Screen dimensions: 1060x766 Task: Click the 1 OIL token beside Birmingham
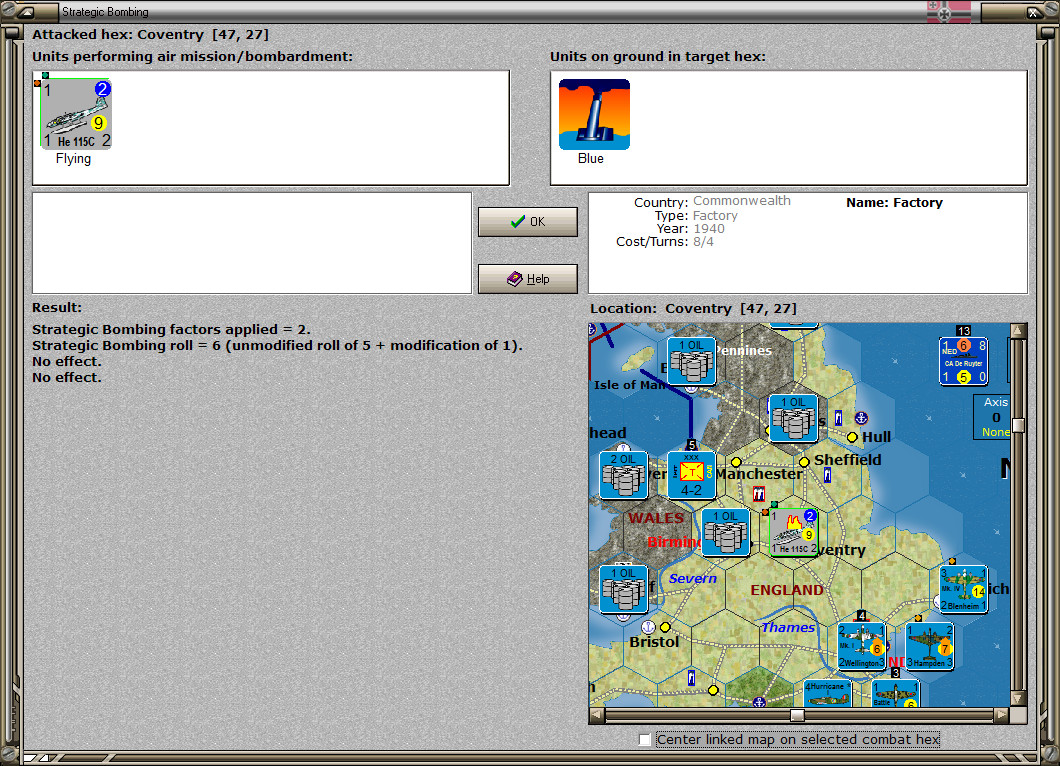coord(725,533)
